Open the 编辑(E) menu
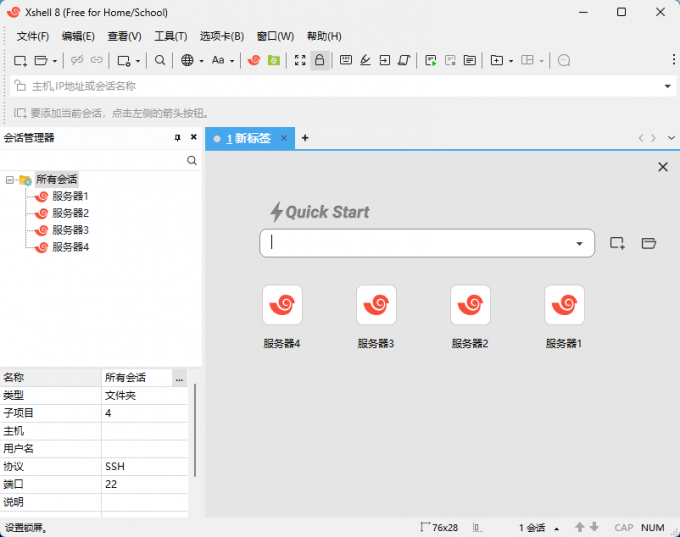 pos(78,36)
